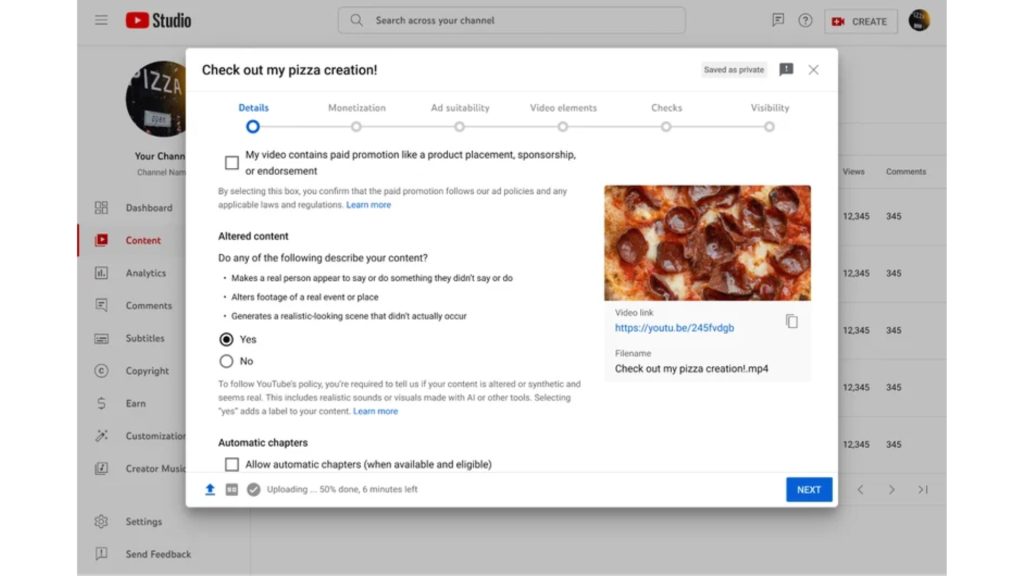Choose No for altered content
1024x576 pixels.
point(226,361)
